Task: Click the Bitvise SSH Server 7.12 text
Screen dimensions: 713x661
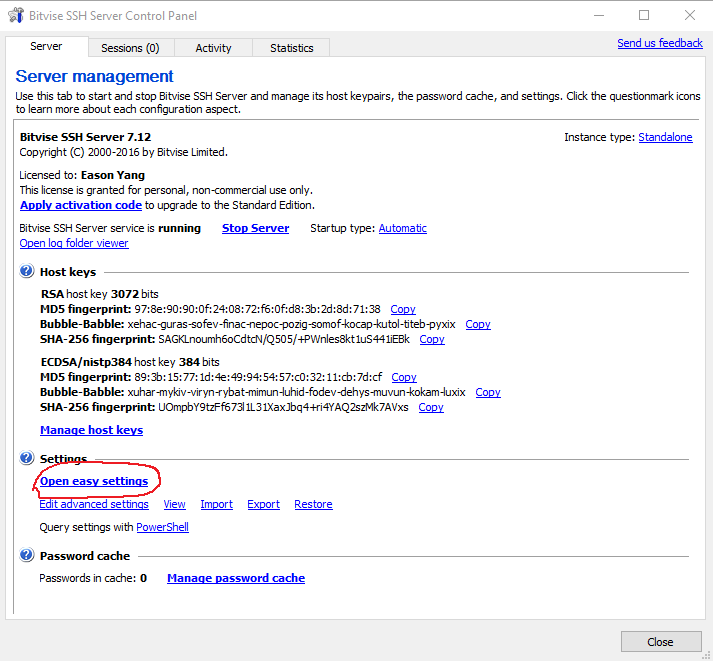Action: (x=85, y=137)
